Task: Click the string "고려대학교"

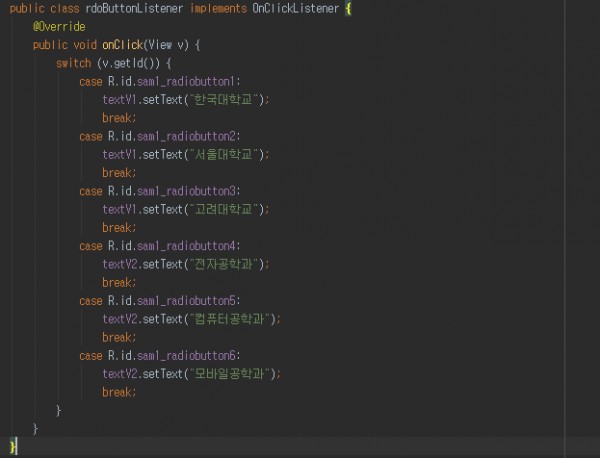Action: [x=224, y=209]
